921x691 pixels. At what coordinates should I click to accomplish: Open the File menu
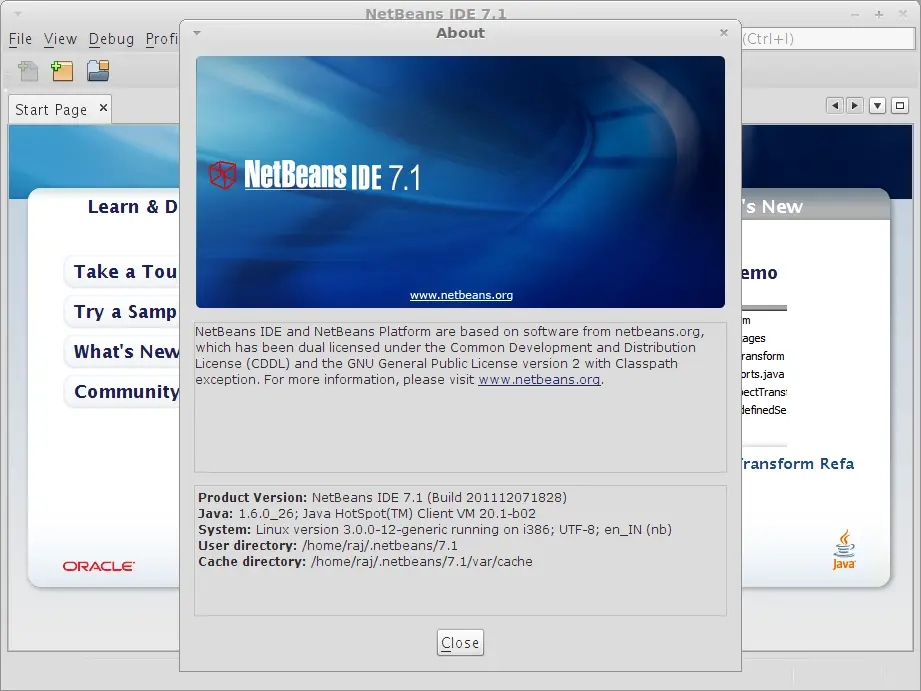coord(20,39)
